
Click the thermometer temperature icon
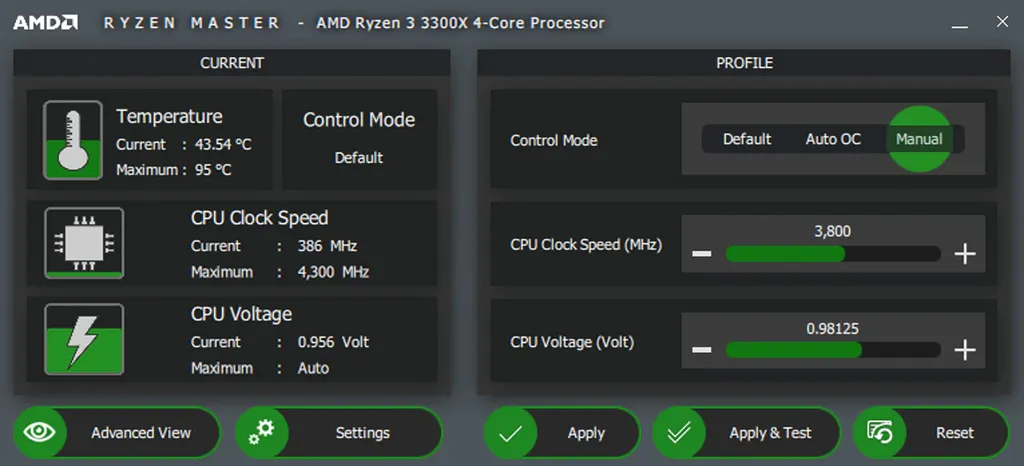[x=72, y=140]
